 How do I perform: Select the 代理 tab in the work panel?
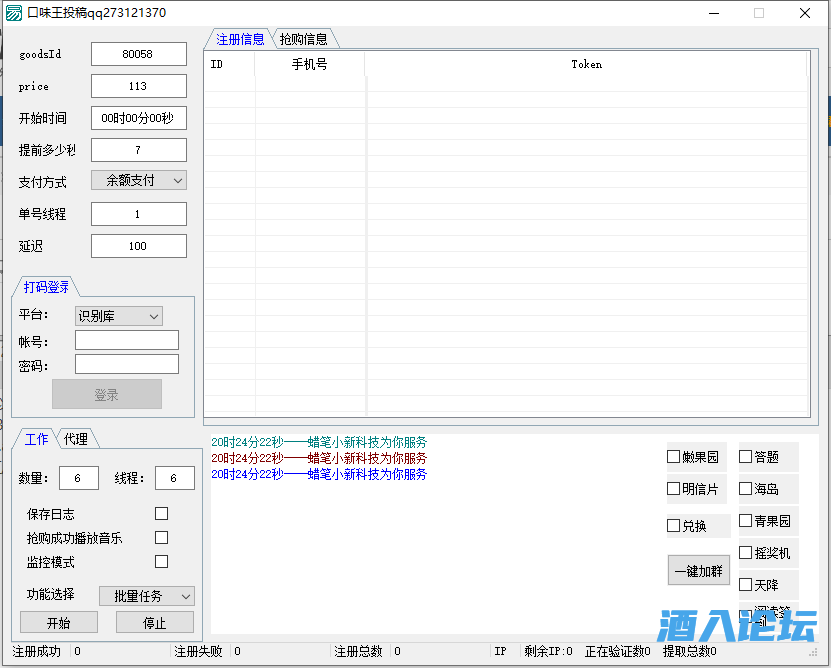point(74,438)
